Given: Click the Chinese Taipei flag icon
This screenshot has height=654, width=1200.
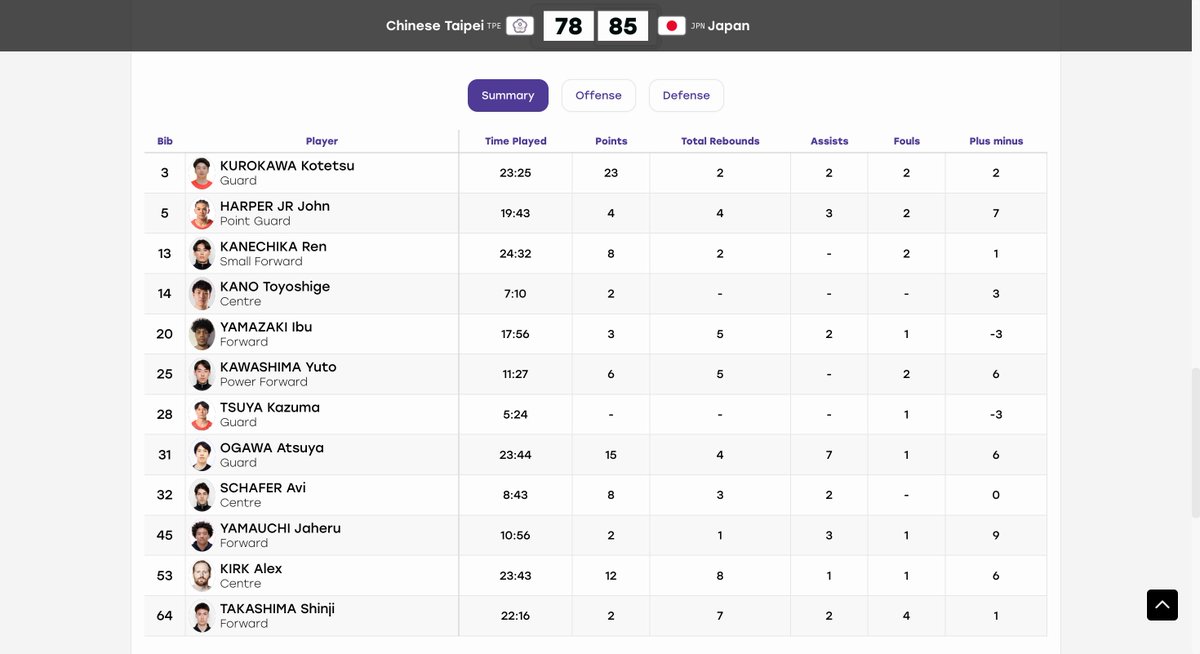Looking at the screenshot, I should click(x=520, y=26).
